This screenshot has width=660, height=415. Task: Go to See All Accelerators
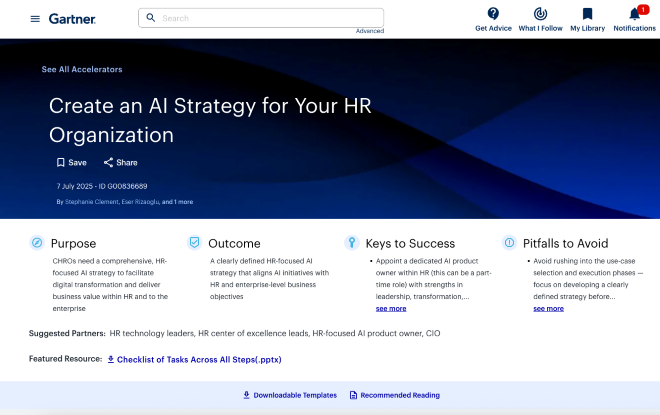point(82,70)
